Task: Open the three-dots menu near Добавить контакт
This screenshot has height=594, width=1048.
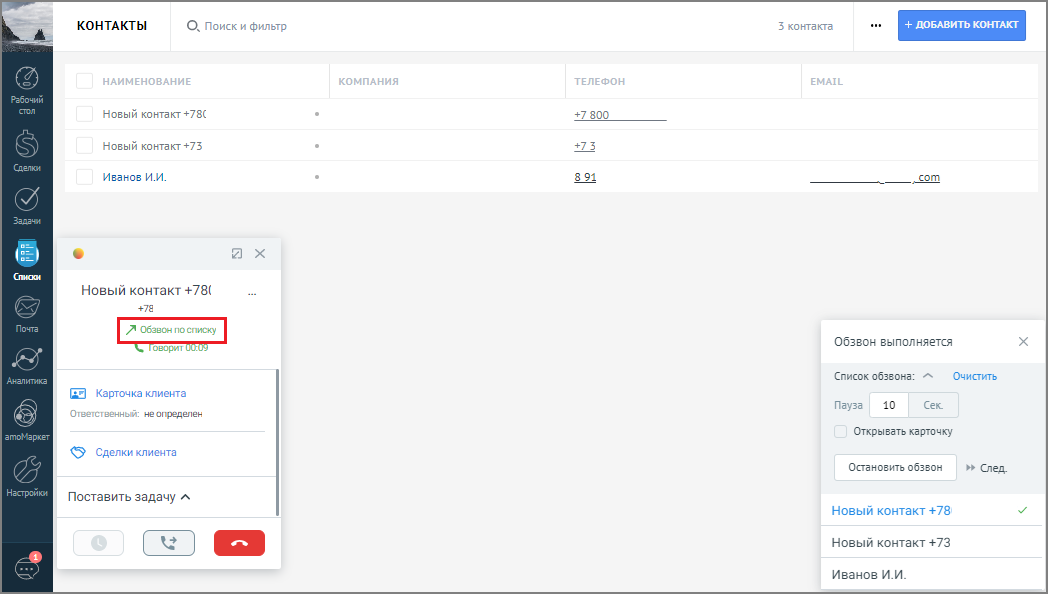Action: click(876, 26)
